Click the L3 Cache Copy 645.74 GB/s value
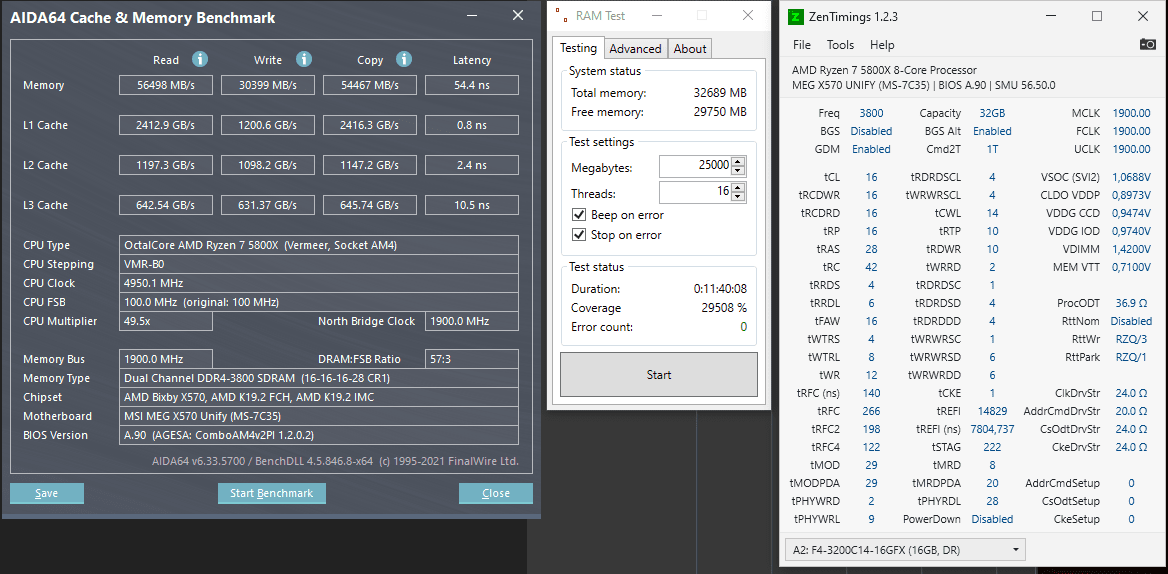This screenshot has width=1168, height=574. click(370, 205)
